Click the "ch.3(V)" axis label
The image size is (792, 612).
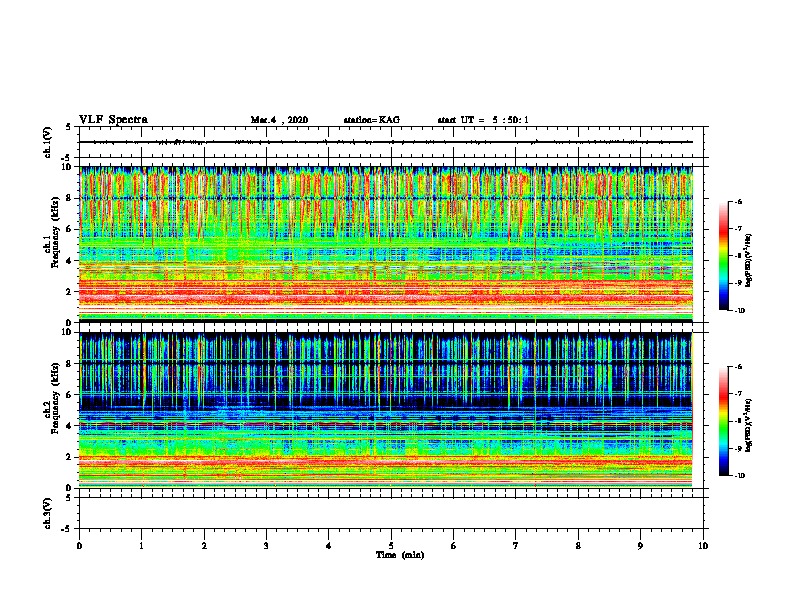[x=48, y=513]
